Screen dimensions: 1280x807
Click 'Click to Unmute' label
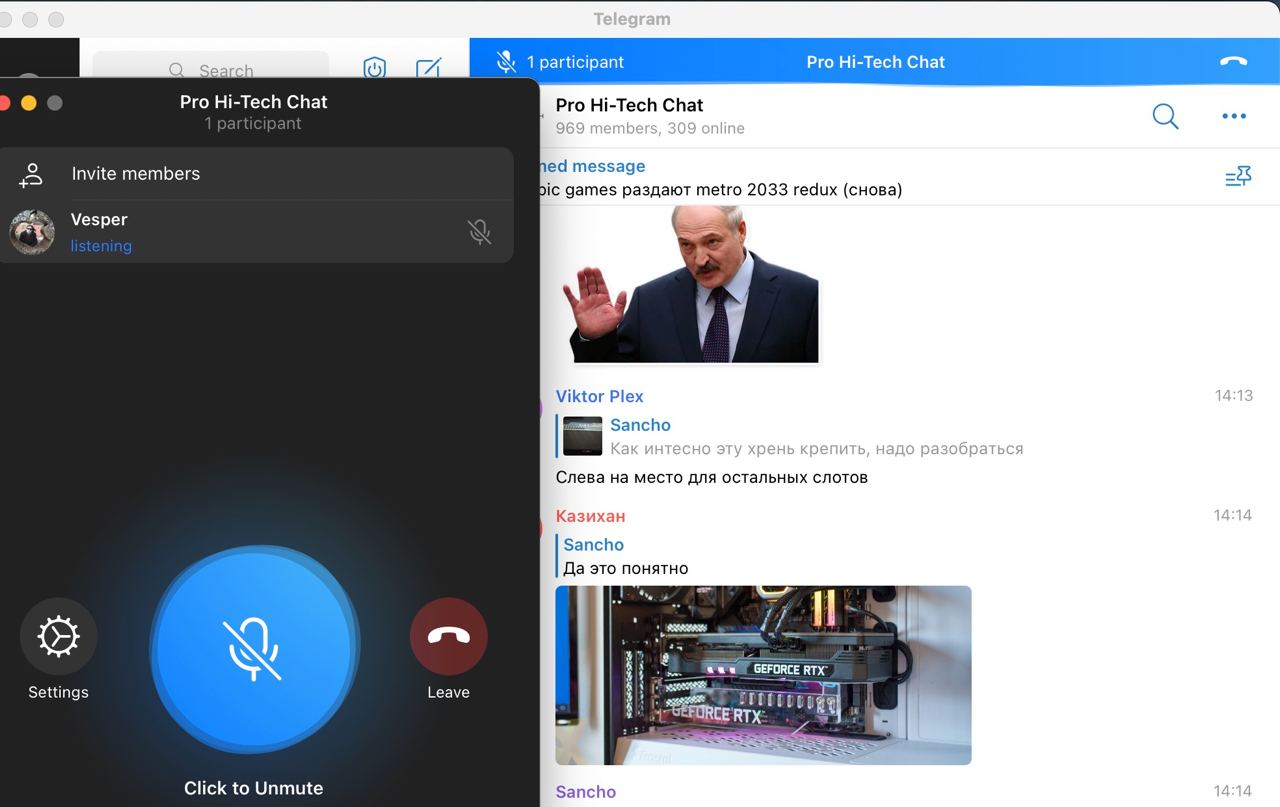coord(254,788)
